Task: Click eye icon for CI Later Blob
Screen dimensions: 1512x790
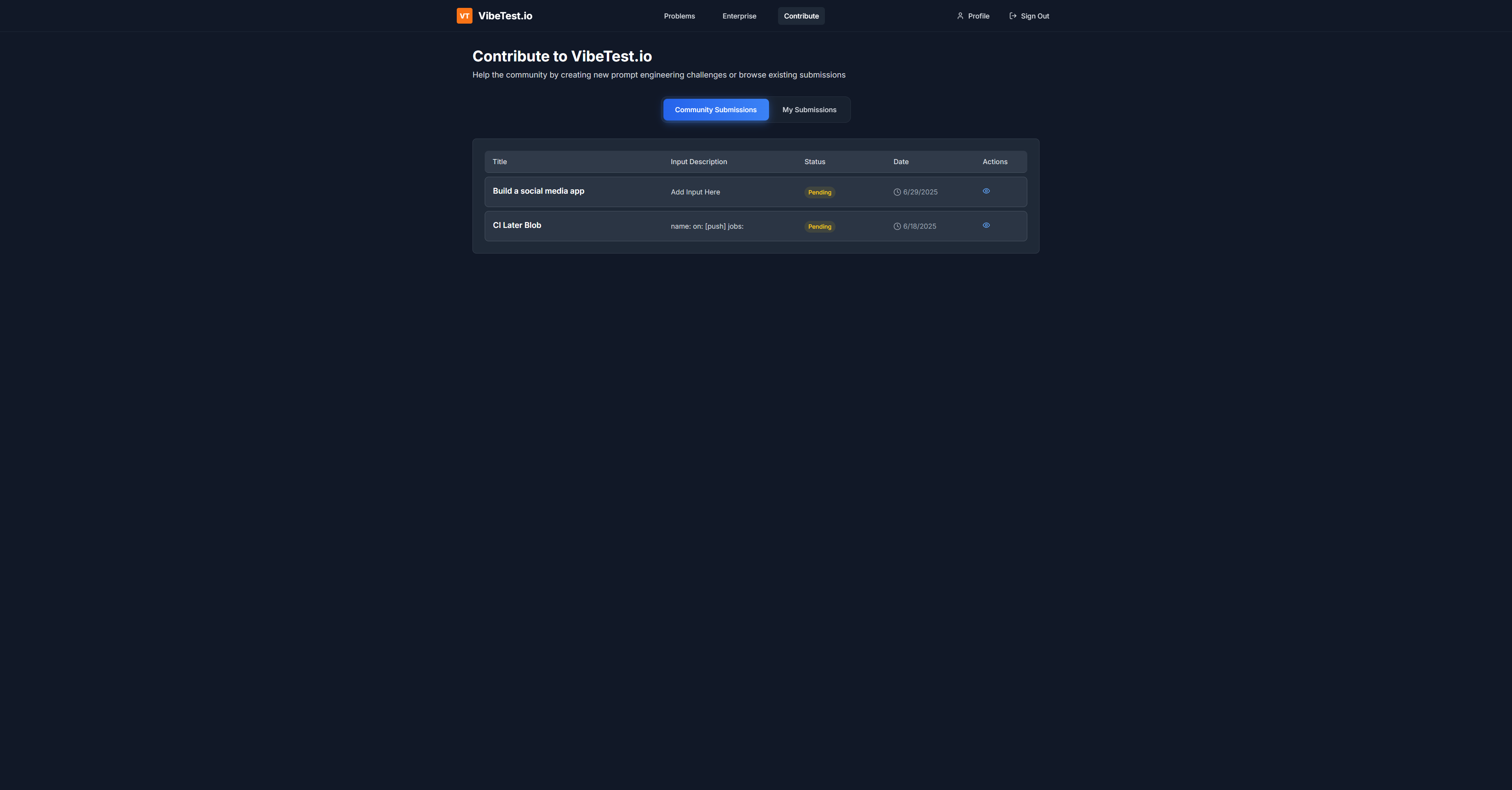Action: [x=986, y=226]
